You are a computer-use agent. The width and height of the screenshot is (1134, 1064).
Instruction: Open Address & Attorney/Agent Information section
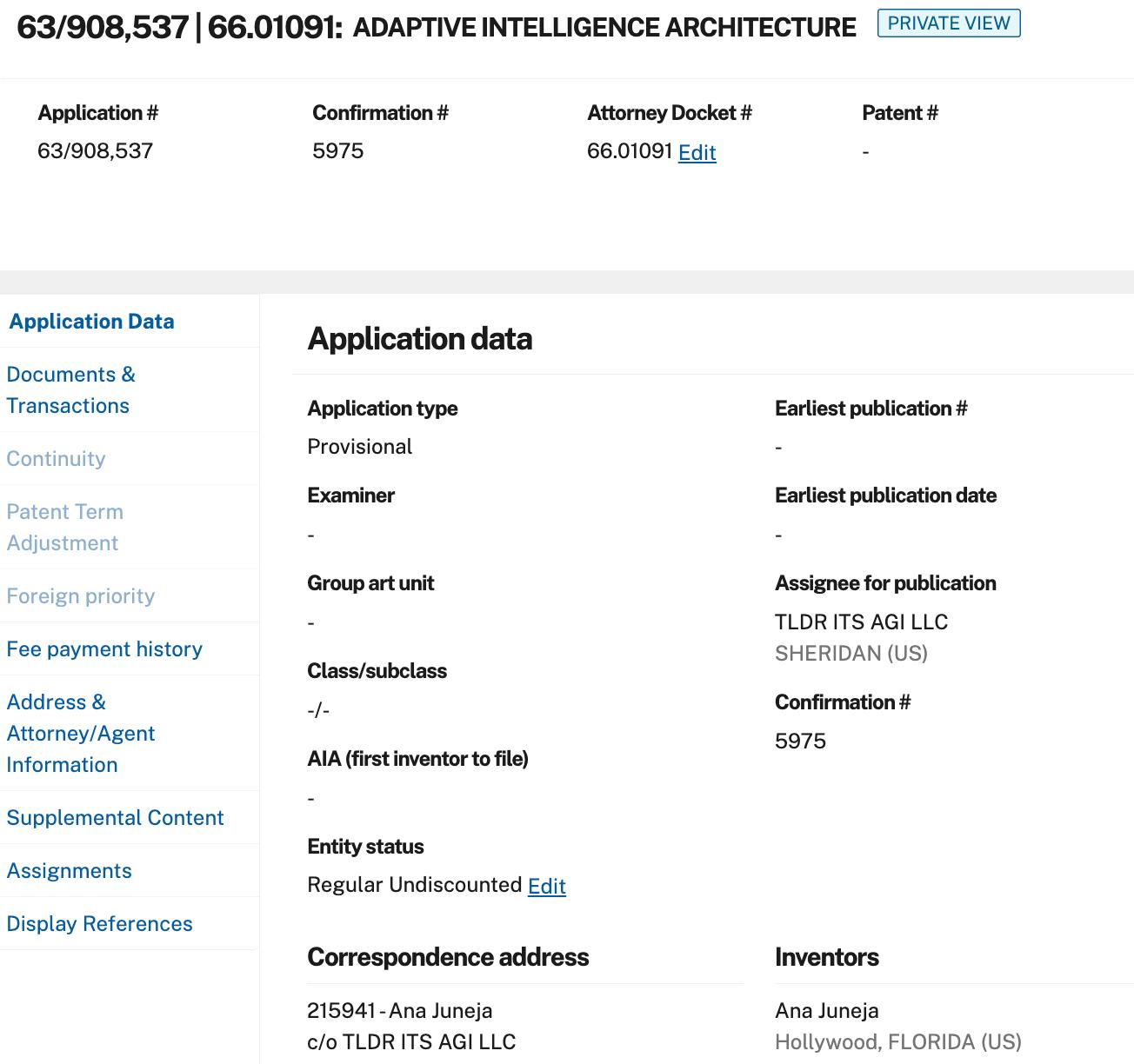pos(81,734)
